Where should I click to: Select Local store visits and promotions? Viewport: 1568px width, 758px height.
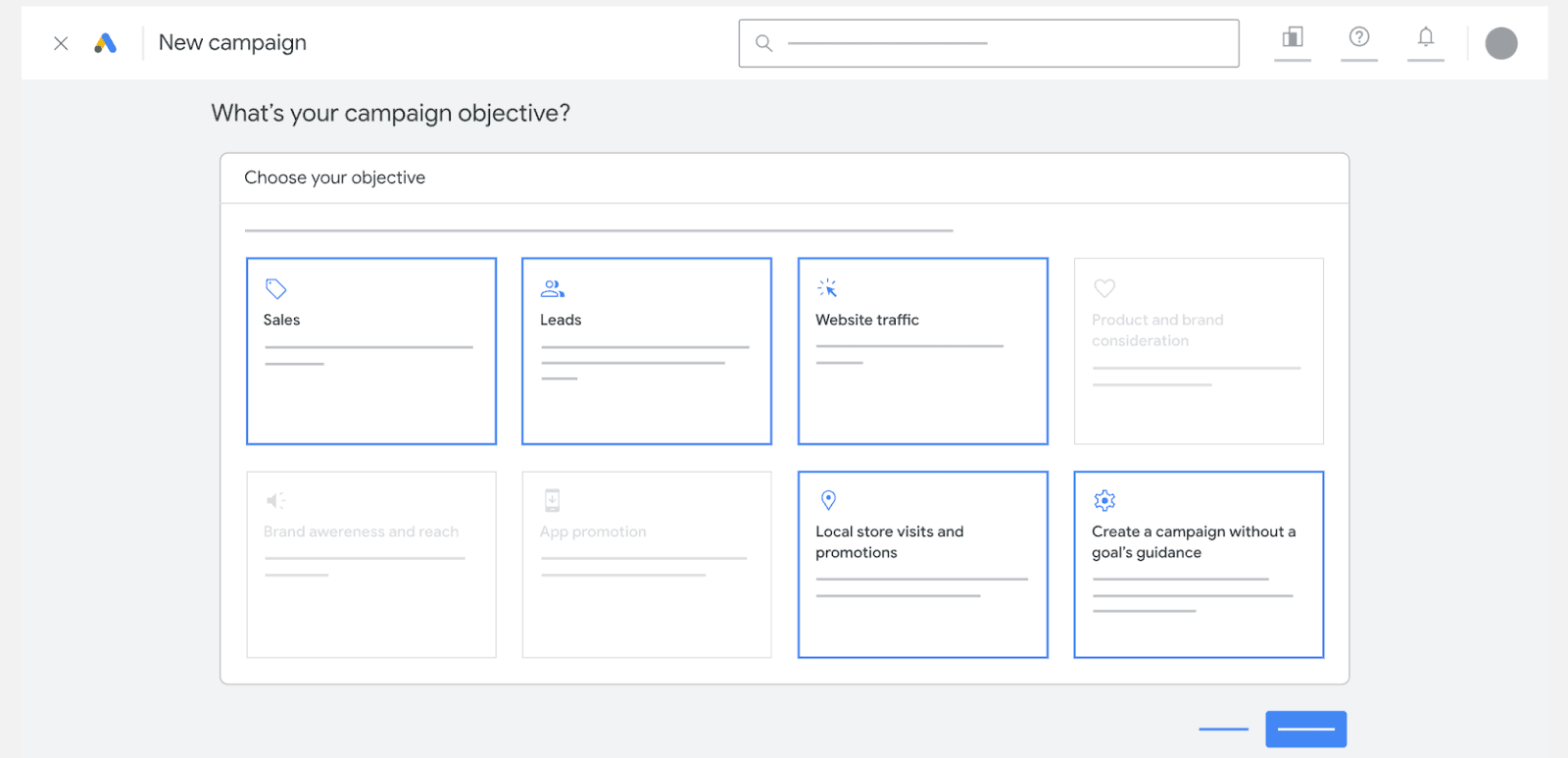(x=922, y=564)
